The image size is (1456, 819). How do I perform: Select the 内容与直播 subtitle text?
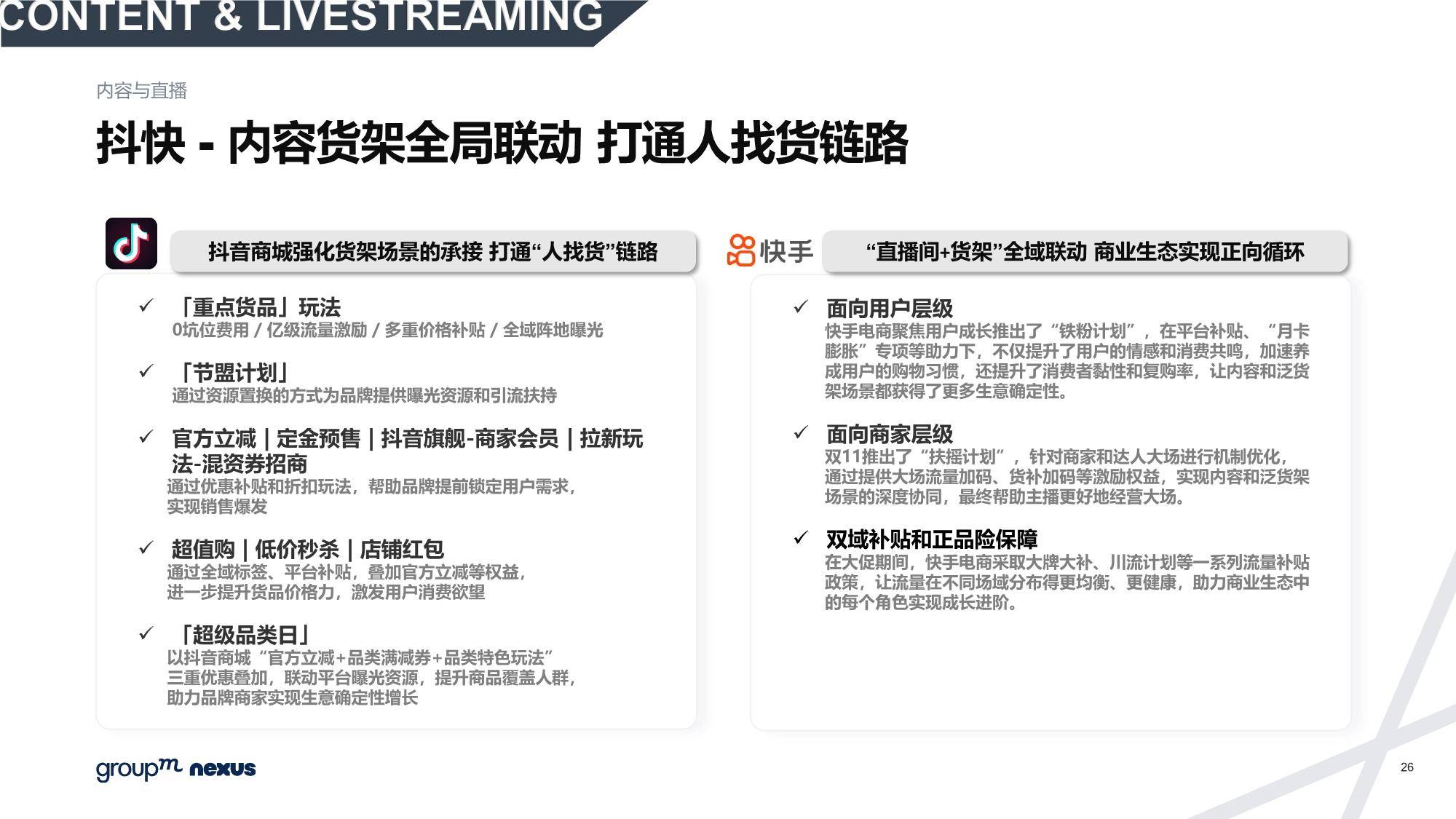click(142, 91)
